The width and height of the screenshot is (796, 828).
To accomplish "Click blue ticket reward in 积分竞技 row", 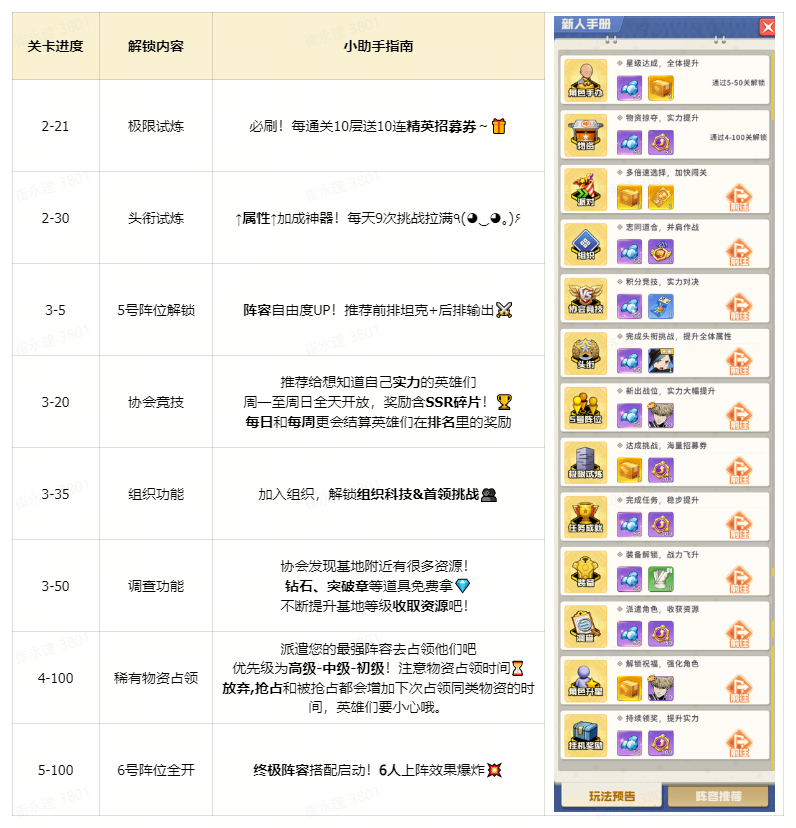I will [x=661, y=306].
